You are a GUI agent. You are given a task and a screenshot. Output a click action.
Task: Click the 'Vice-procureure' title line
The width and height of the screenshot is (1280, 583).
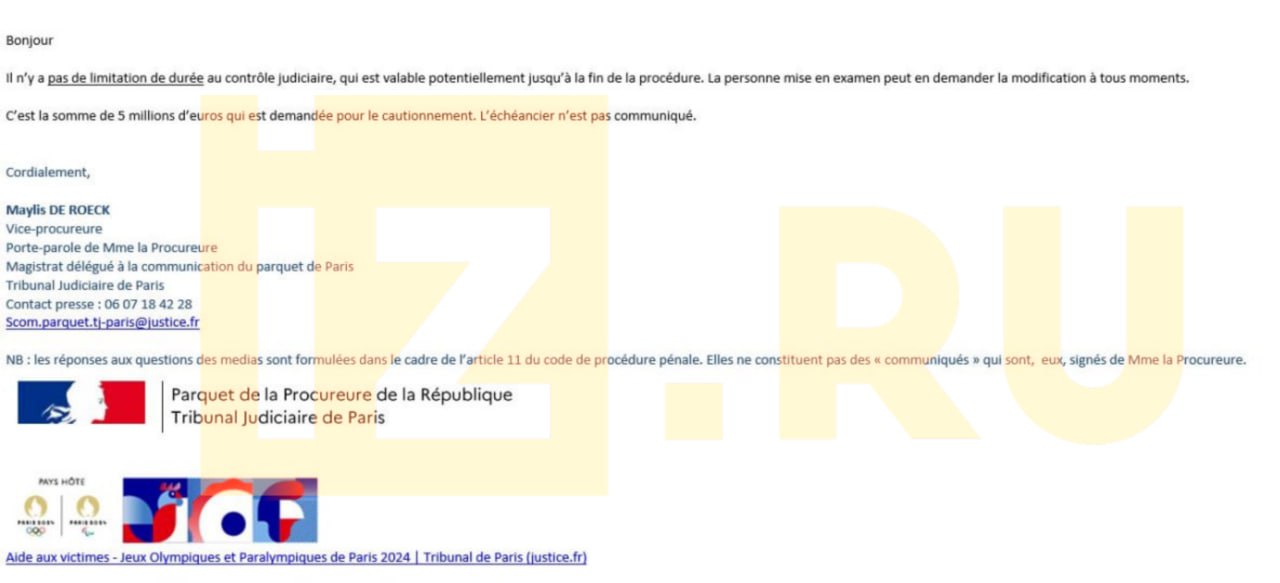[x=54, y=229]
